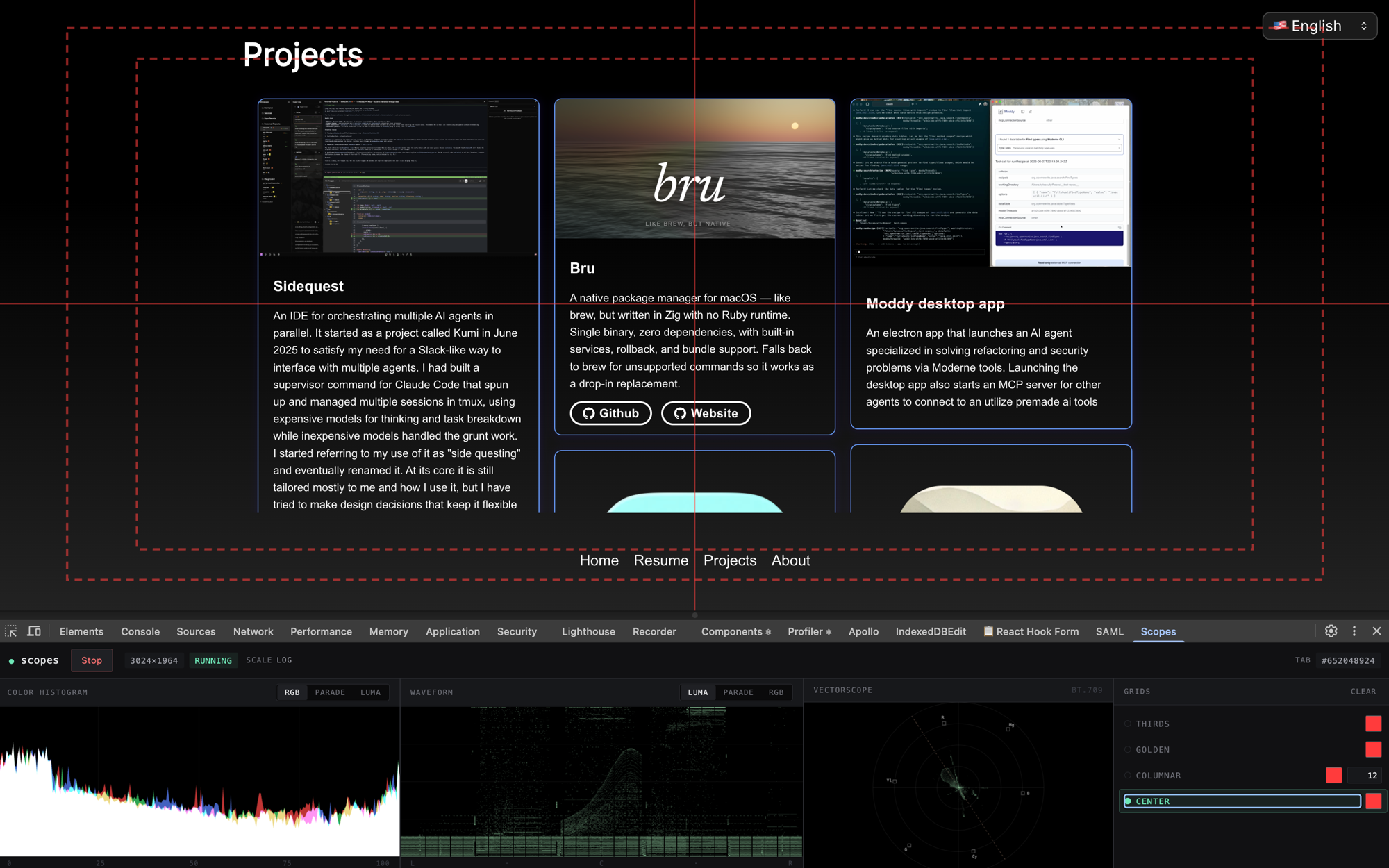Viewport: 1389px width, 868px height.
Task: Click the GitHub logo on Bru's Github button
Action: 590,413
